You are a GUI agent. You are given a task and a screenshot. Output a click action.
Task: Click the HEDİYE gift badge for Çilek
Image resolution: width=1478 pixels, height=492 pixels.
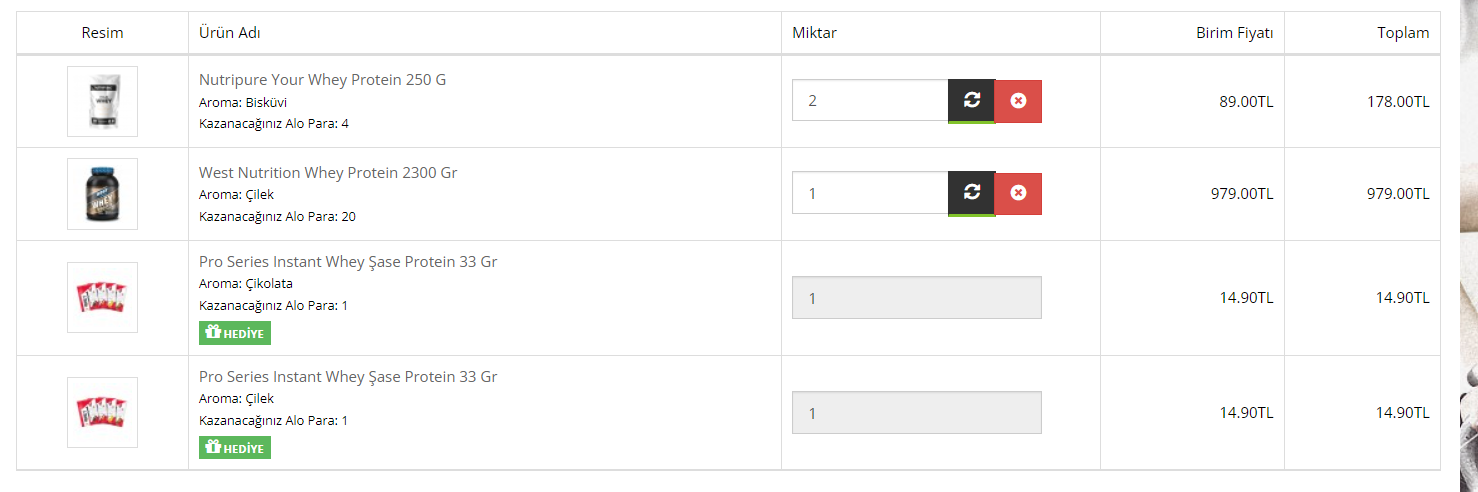click(x=235, y=448)
